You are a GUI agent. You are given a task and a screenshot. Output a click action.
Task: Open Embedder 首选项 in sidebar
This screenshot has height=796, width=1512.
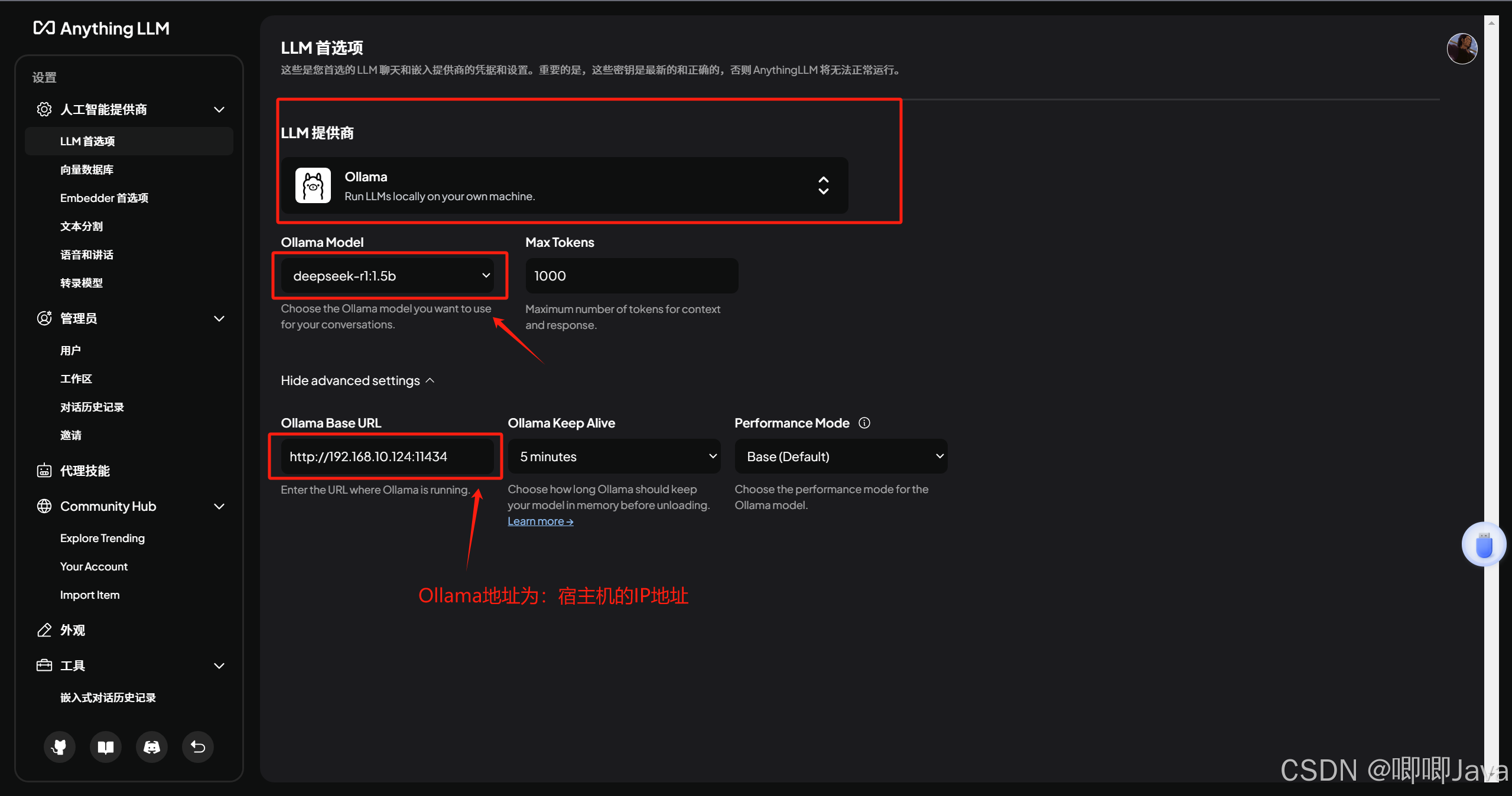[x=104, y=198]
